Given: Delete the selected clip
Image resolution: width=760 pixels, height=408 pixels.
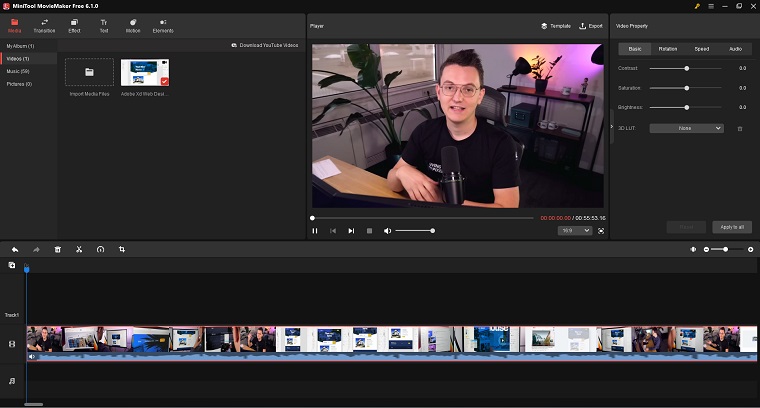Looking at the screenshot, I should click(58, 250).
